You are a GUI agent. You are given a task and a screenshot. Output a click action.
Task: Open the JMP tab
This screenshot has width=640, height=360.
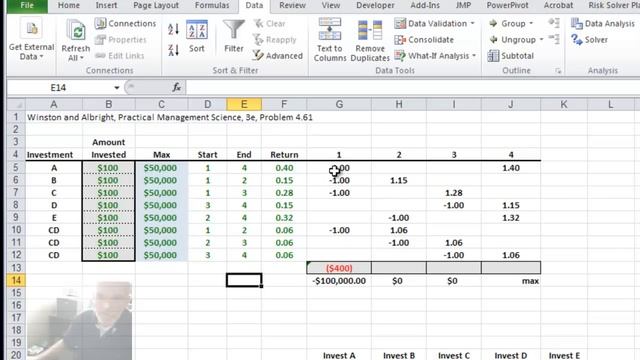coord(463,5)
